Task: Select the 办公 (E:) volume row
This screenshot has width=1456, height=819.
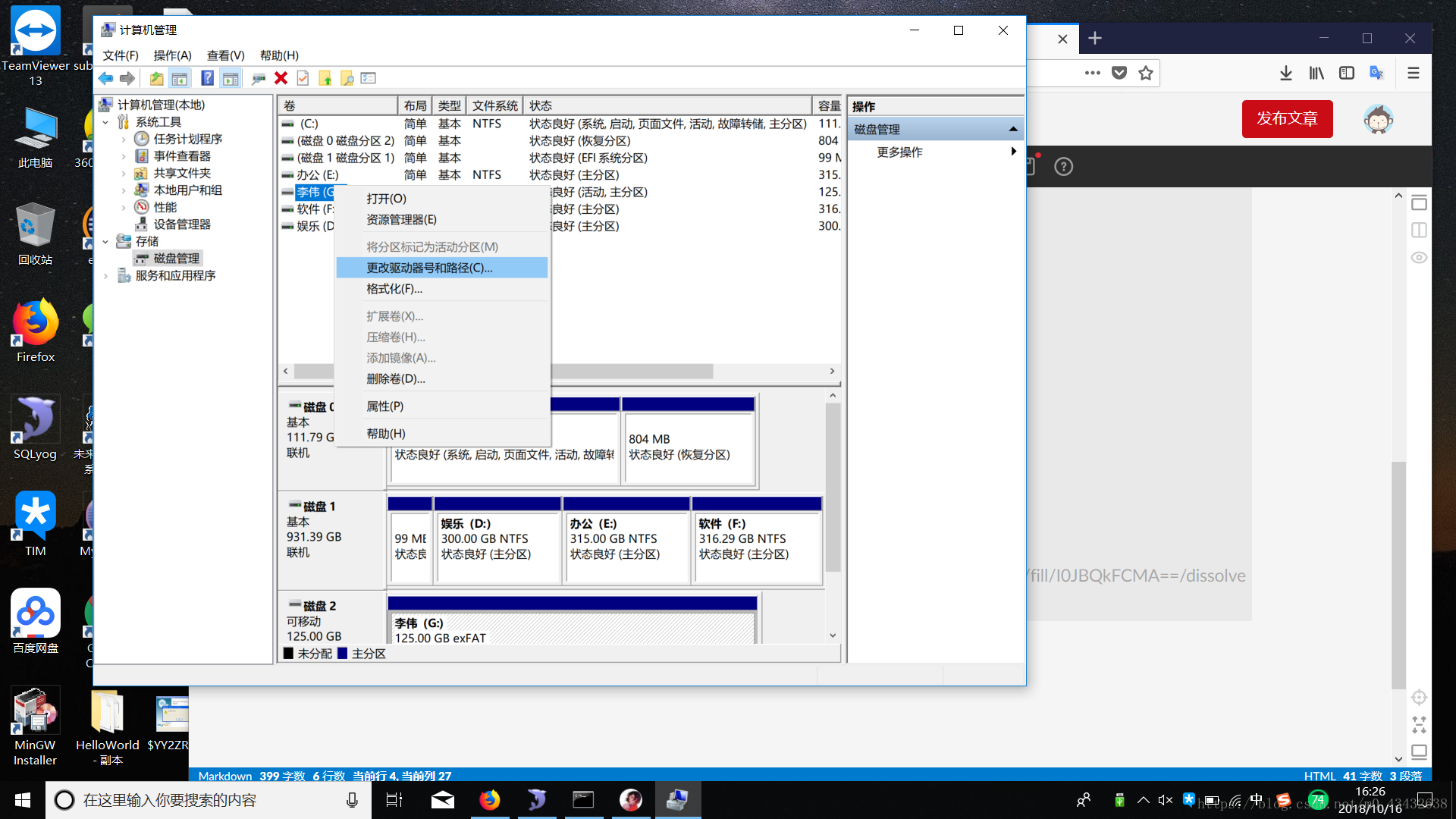Action: (x=561, y=175)
